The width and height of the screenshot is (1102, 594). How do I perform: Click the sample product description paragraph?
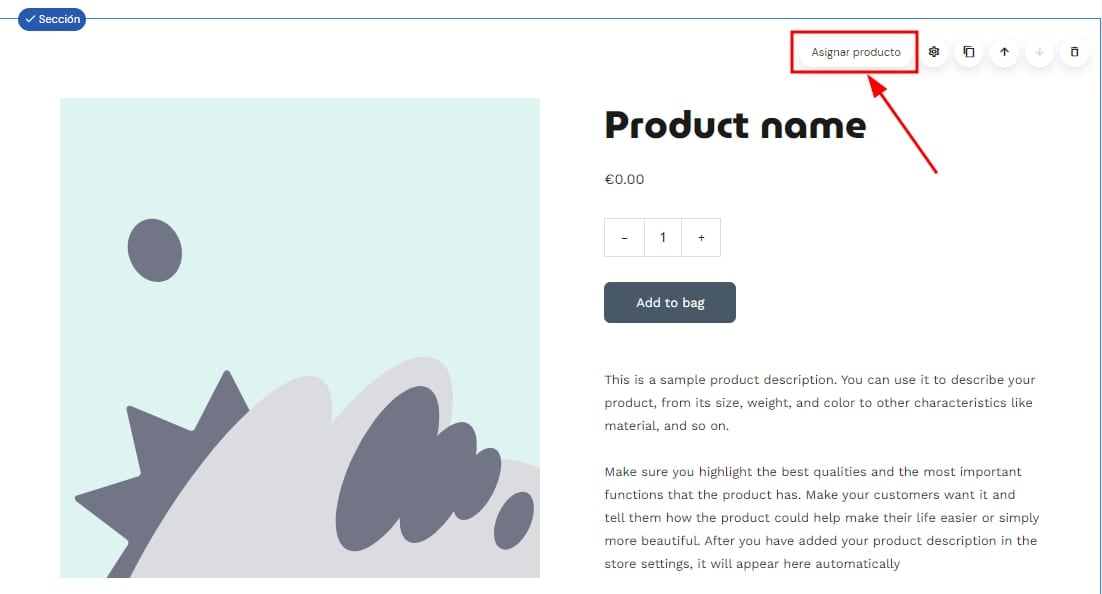pyautogui.click(x=819, y=403)
